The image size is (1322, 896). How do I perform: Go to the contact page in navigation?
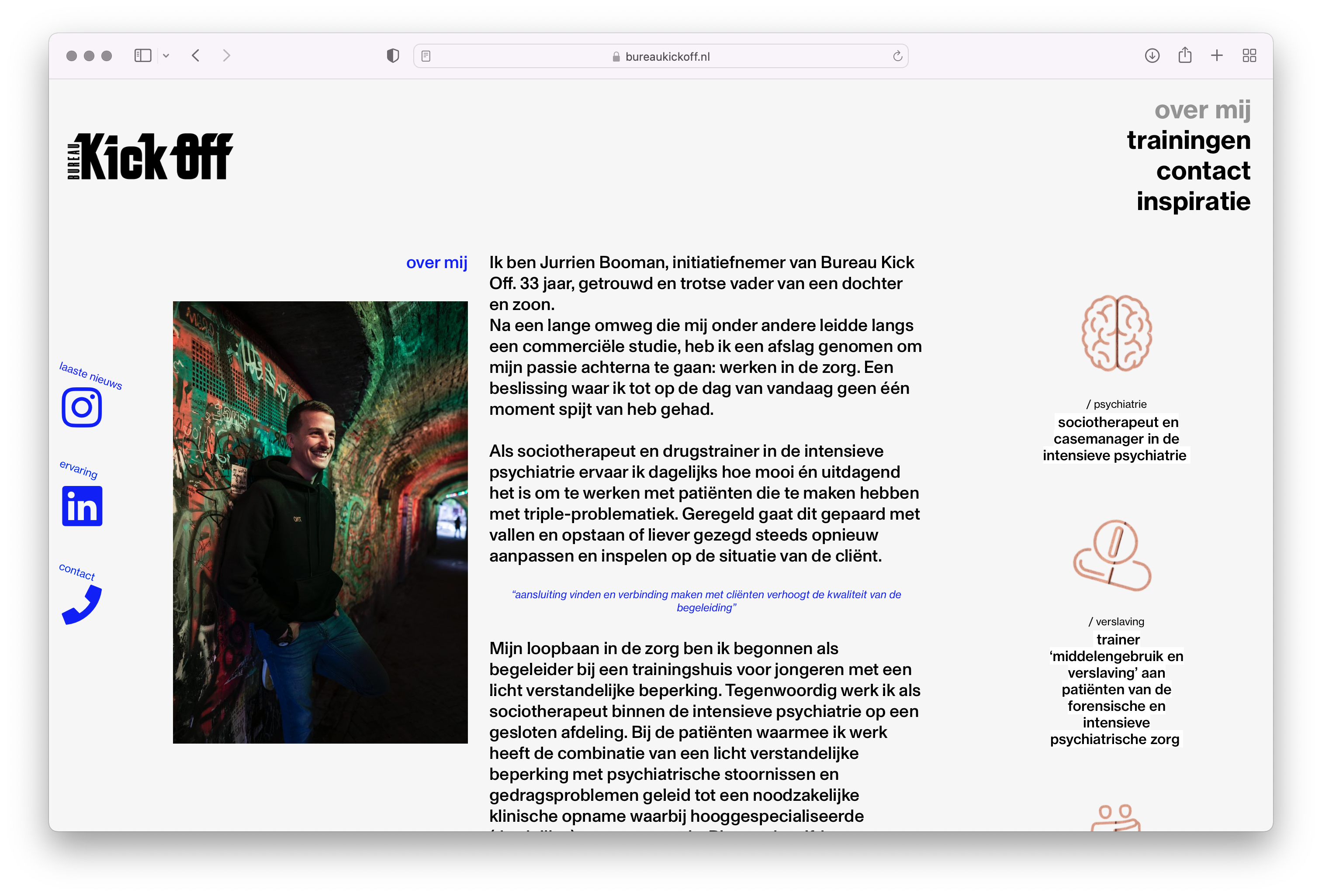[x=1203, y=171]
